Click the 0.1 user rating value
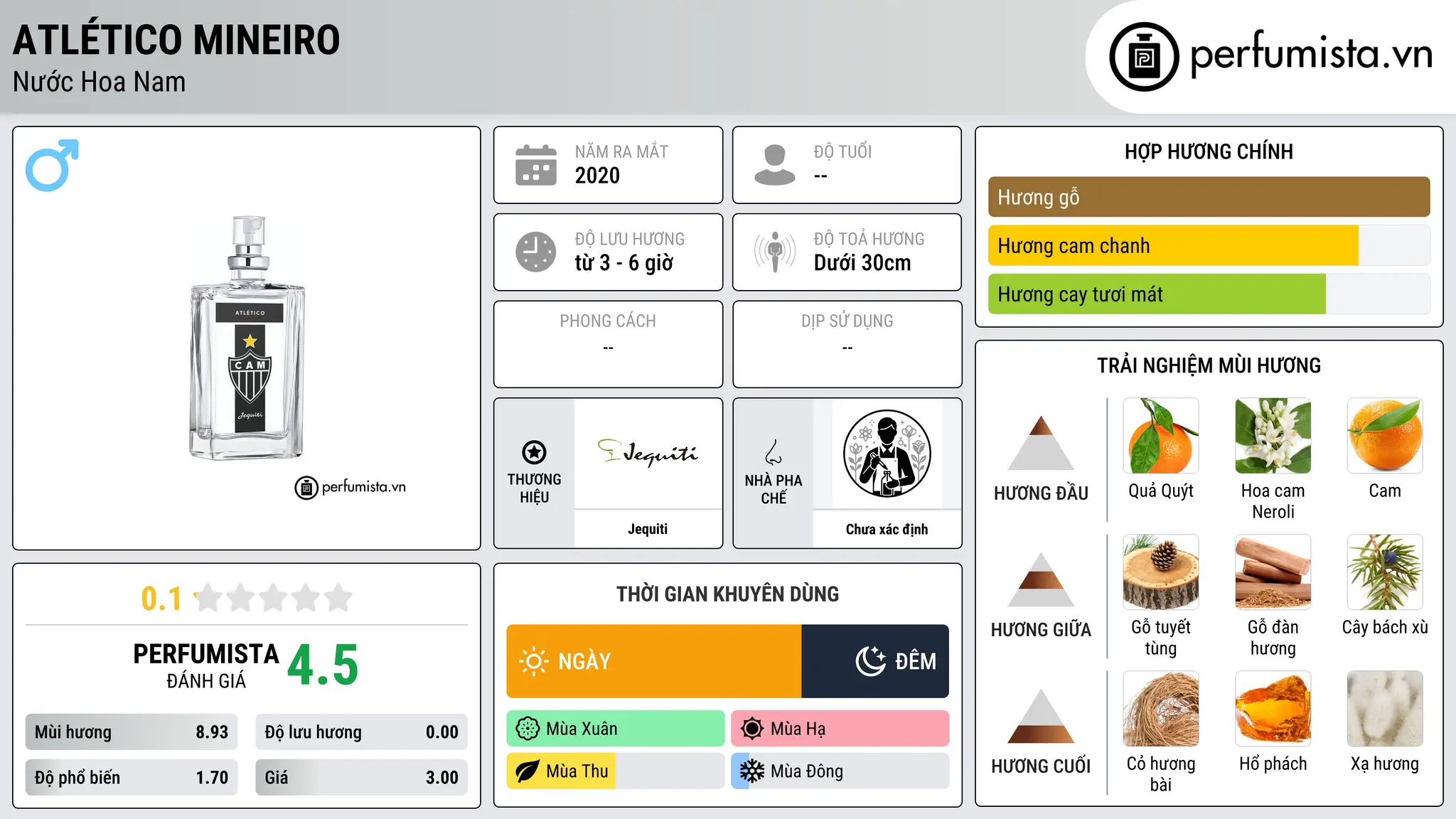The width and height of the screenshot is (1456, 819). coord(161,599)
